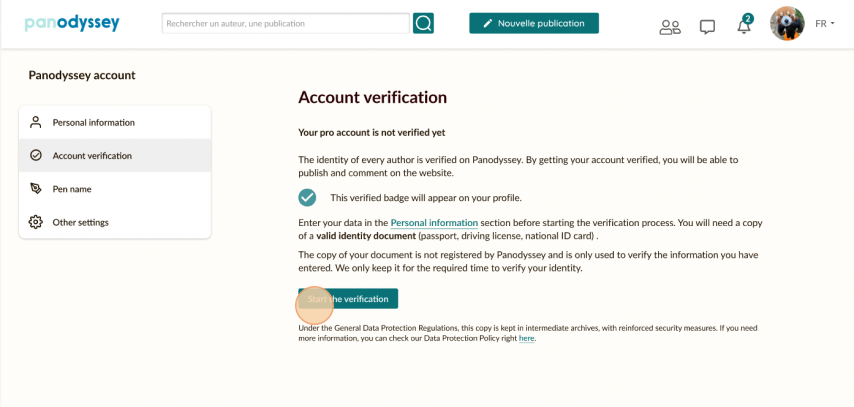Viewport: 854px width, 407px height.
Task: Click the Account verification checkmark icon
Action: click(36, 155)
